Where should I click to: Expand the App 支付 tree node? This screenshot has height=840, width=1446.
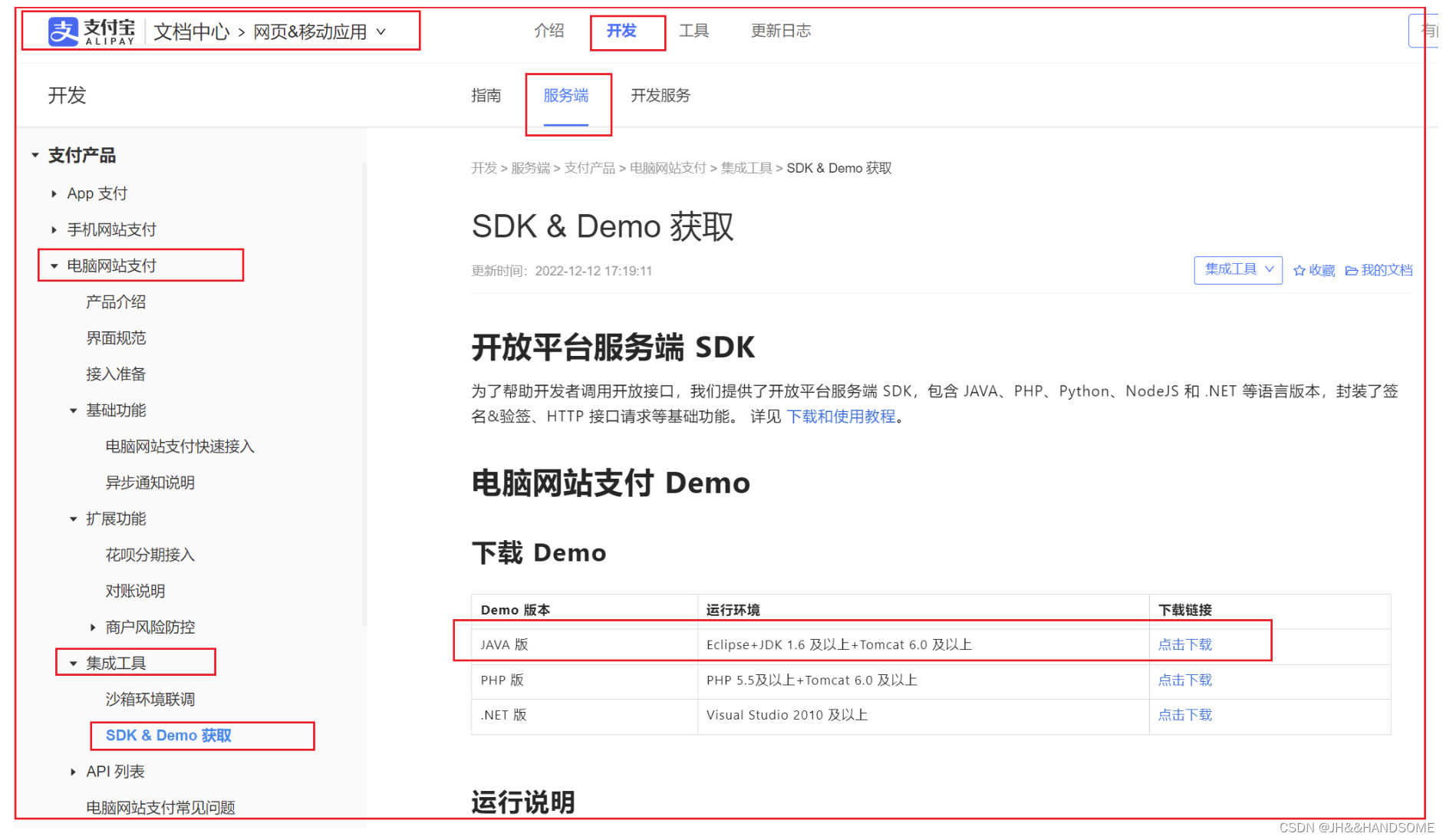coord(54,193)
